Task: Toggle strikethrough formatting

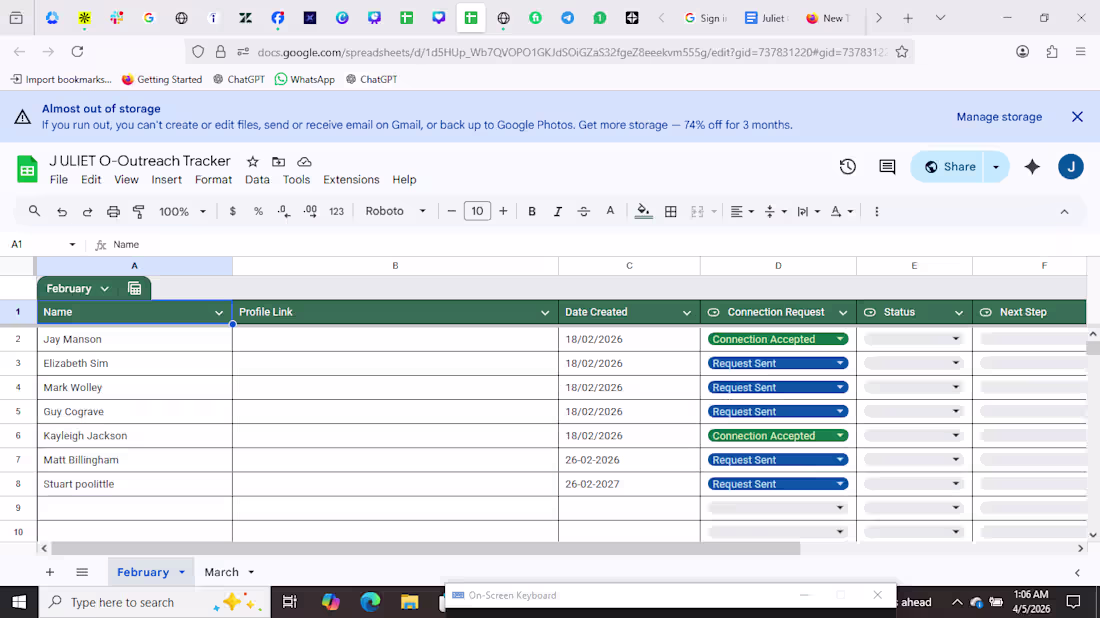Action: (584, 212)
